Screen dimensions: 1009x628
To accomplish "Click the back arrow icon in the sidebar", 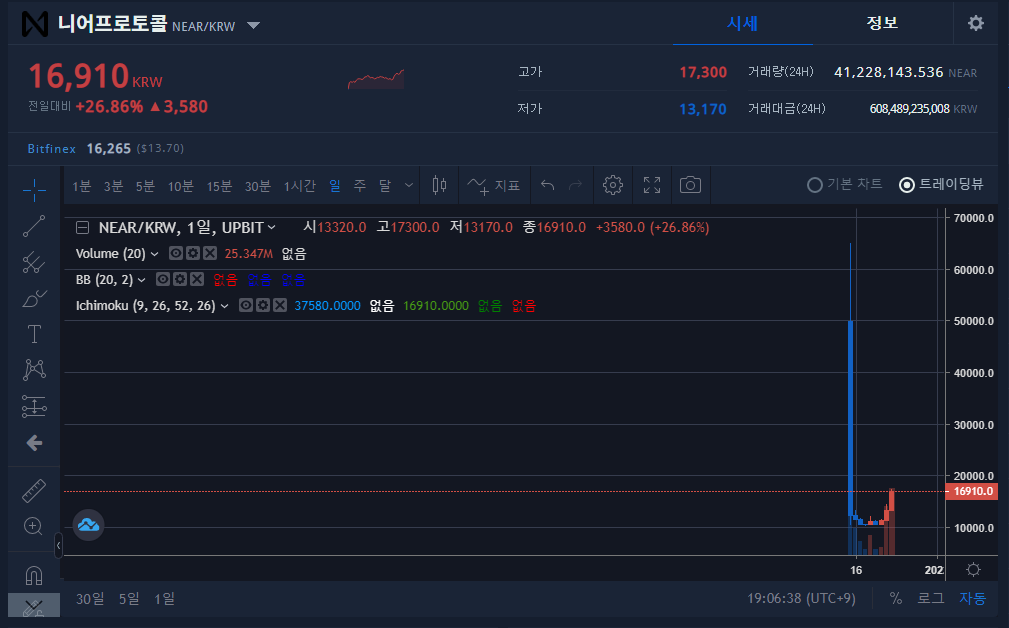I will (34, 443).
